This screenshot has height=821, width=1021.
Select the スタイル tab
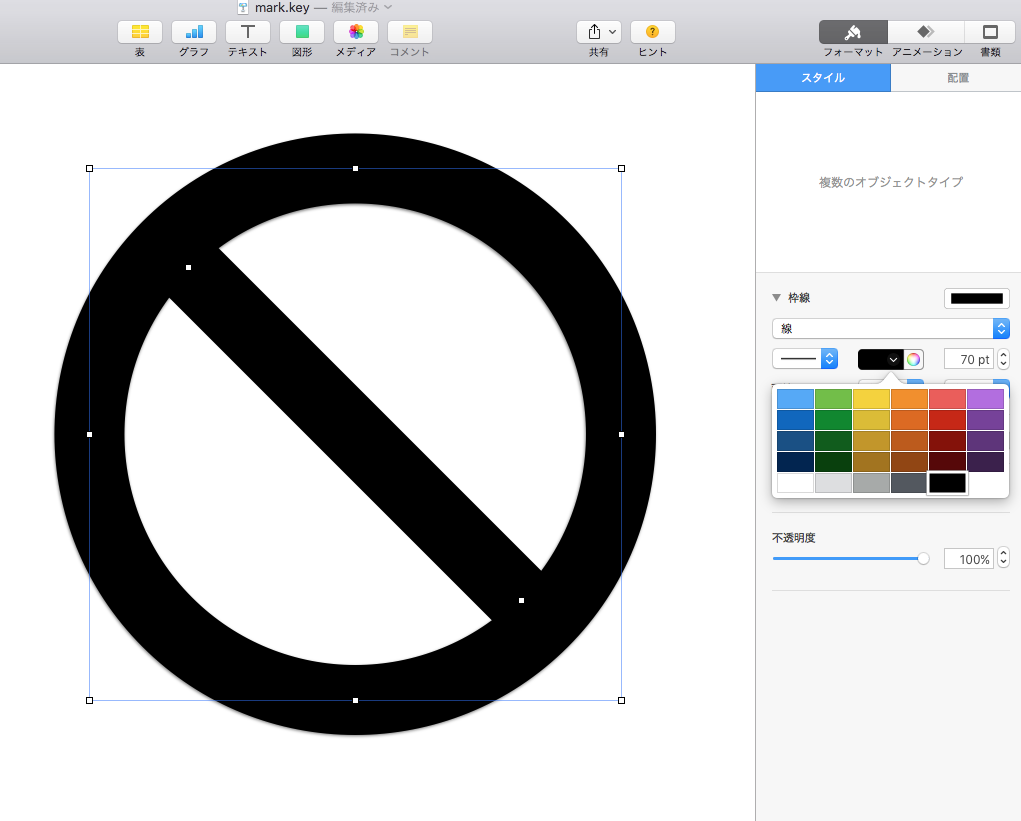point(823,78)
